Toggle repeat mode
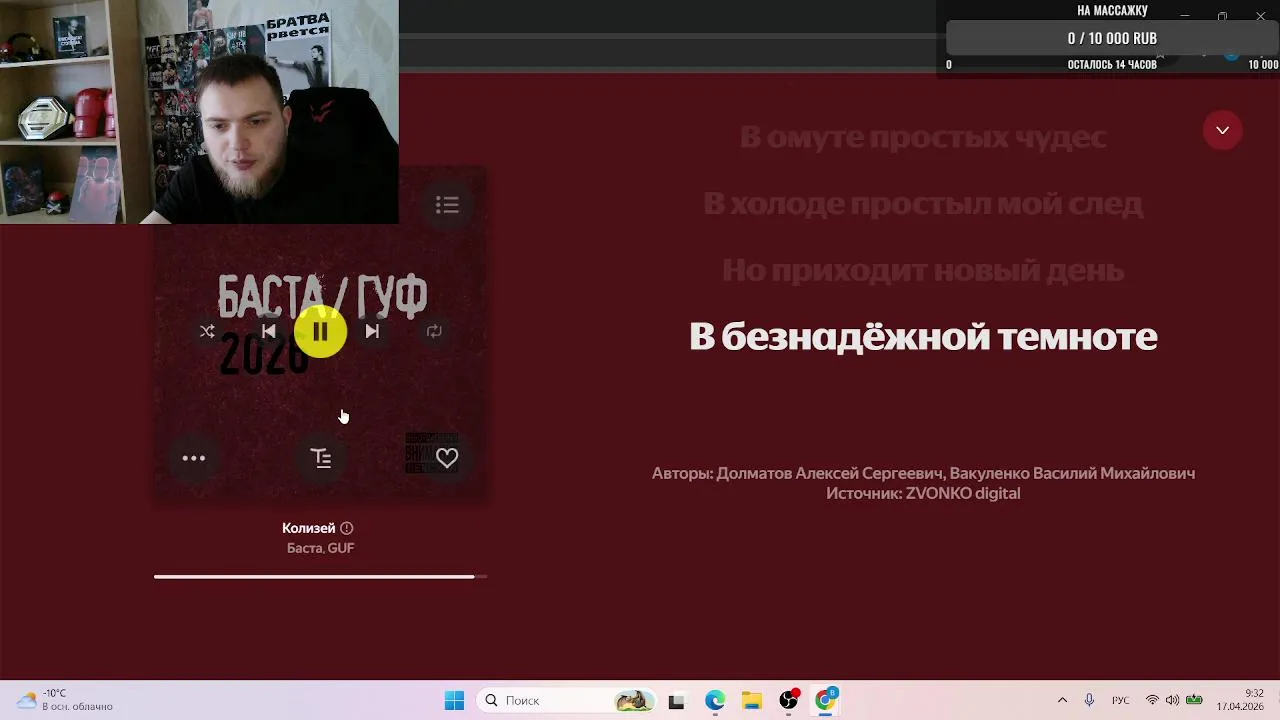 coord(434,331)
